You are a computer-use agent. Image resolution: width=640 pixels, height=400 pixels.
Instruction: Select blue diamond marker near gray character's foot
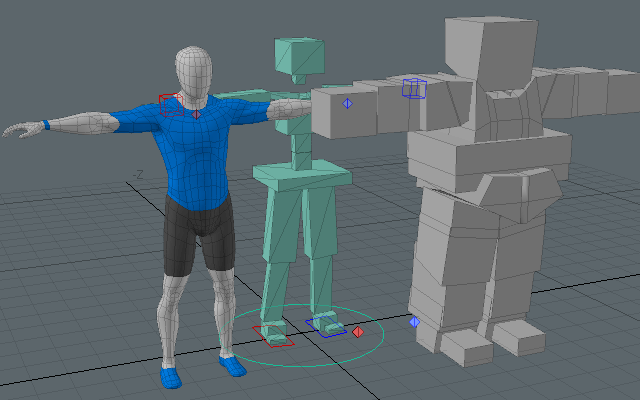[x=414, y=321]
